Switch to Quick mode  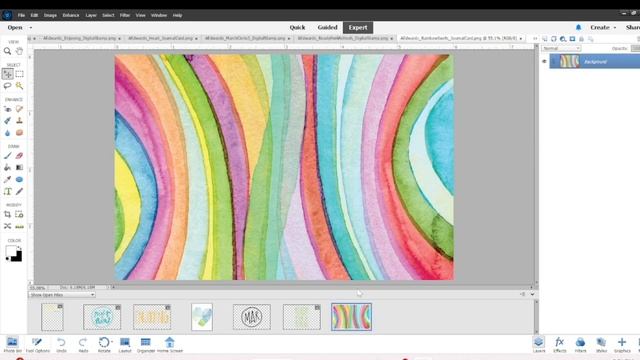(297, 27)
